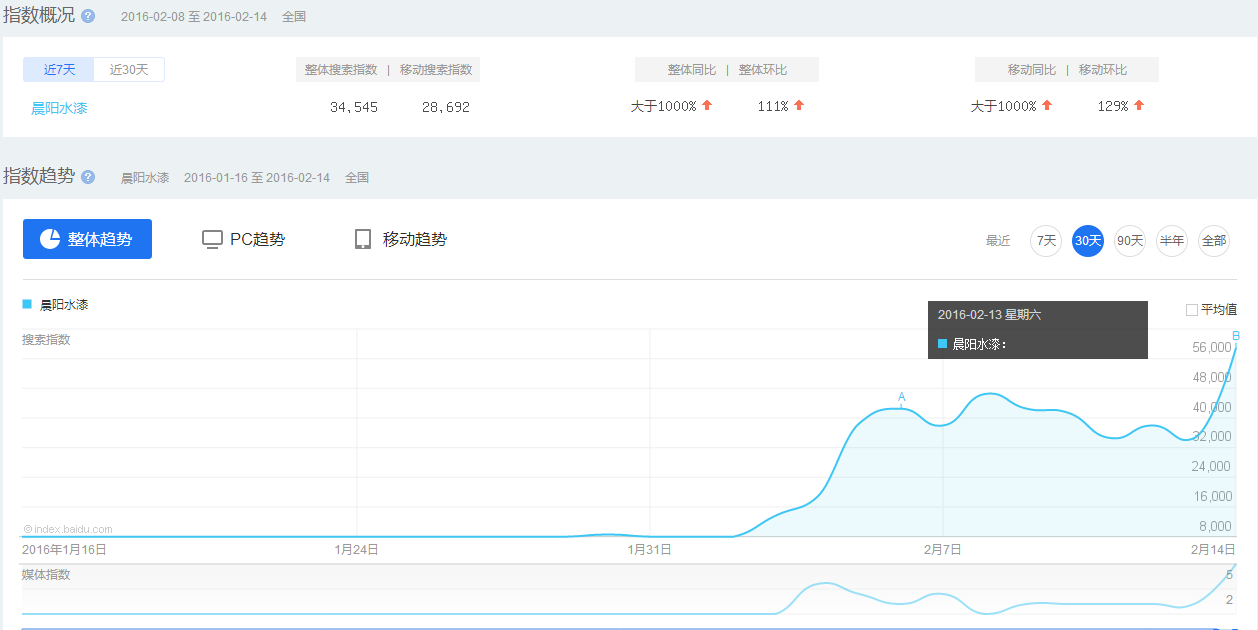Click the 整体同比 header label
Screen dimensions: 1258x630
click(x=692, y=70)
